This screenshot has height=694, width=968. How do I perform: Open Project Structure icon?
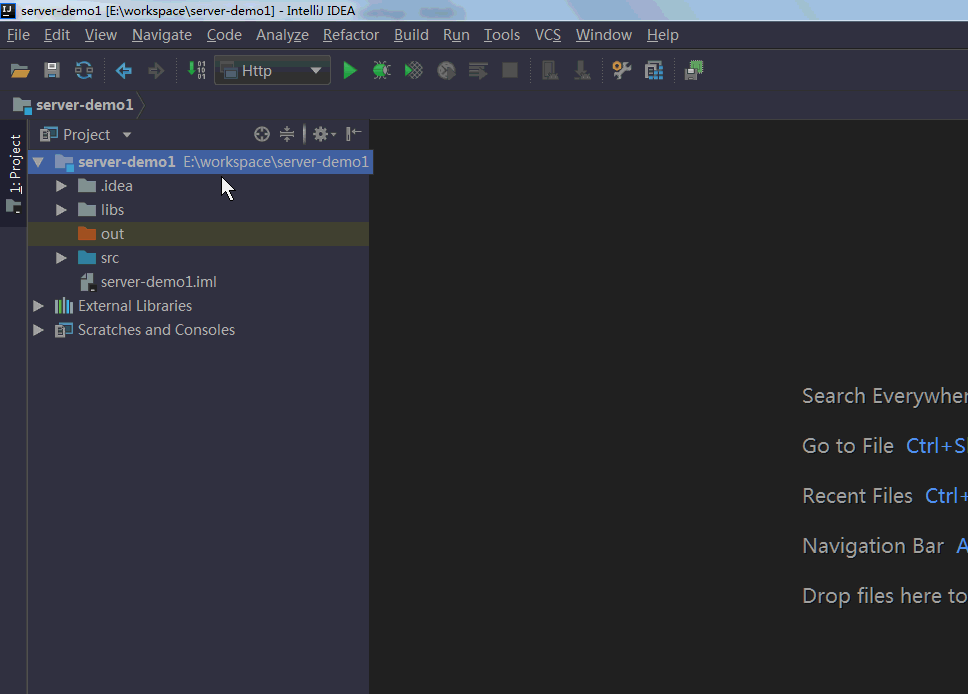click(654, 70)
